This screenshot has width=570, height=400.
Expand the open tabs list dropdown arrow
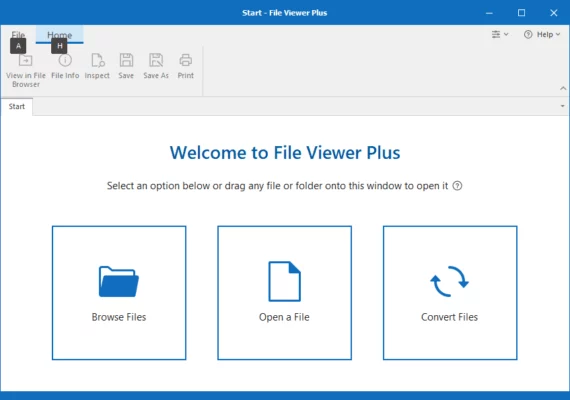(562, 106)
